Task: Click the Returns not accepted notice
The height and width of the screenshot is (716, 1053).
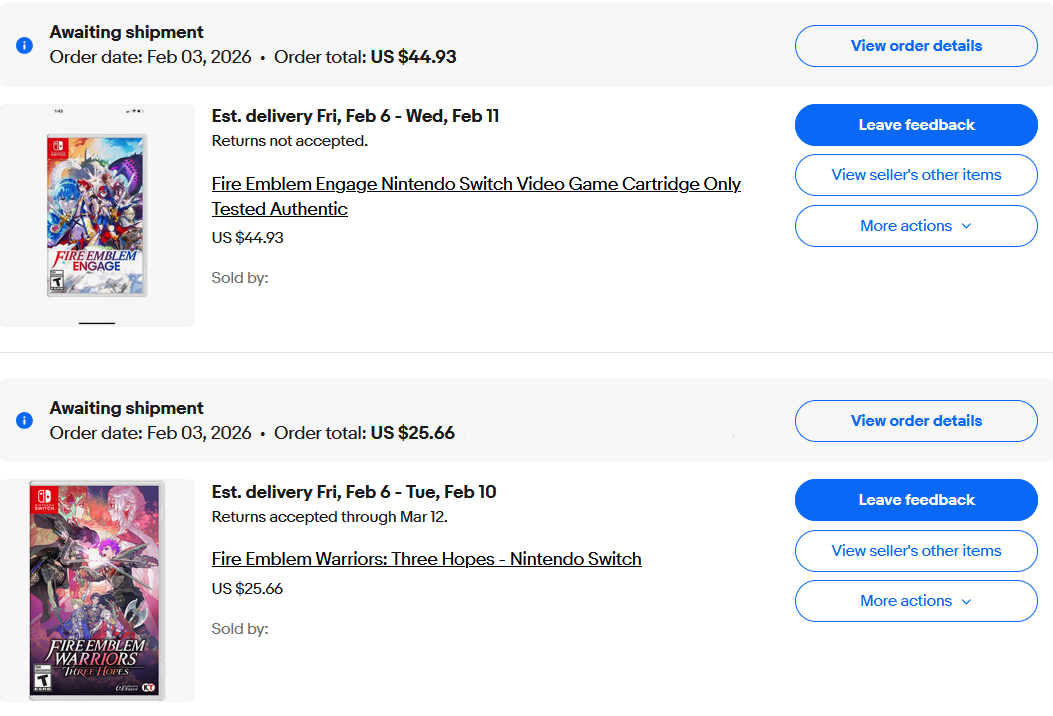Action: tap(290, 141)
